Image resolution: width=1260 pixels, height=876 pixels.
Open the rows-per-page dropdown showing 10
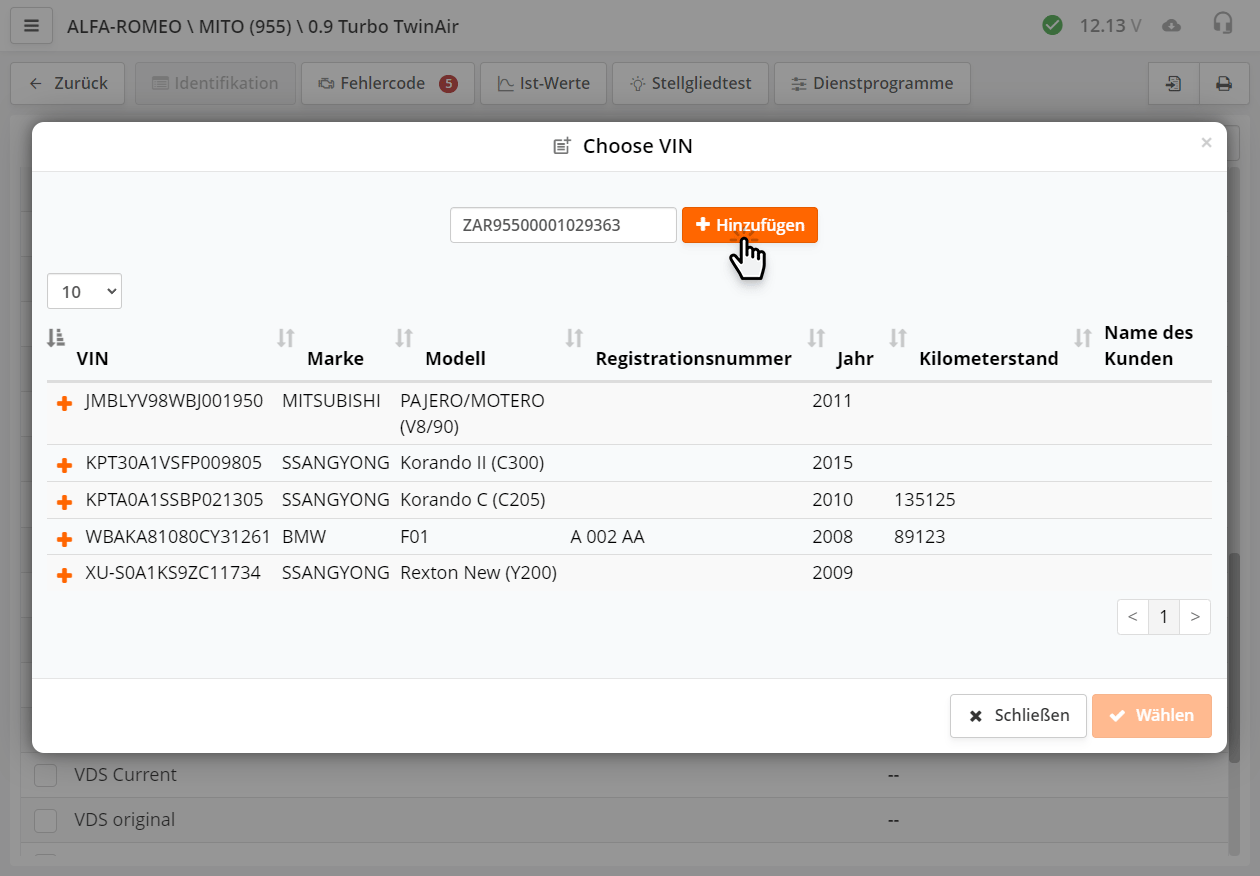click(x=84, y=291)
